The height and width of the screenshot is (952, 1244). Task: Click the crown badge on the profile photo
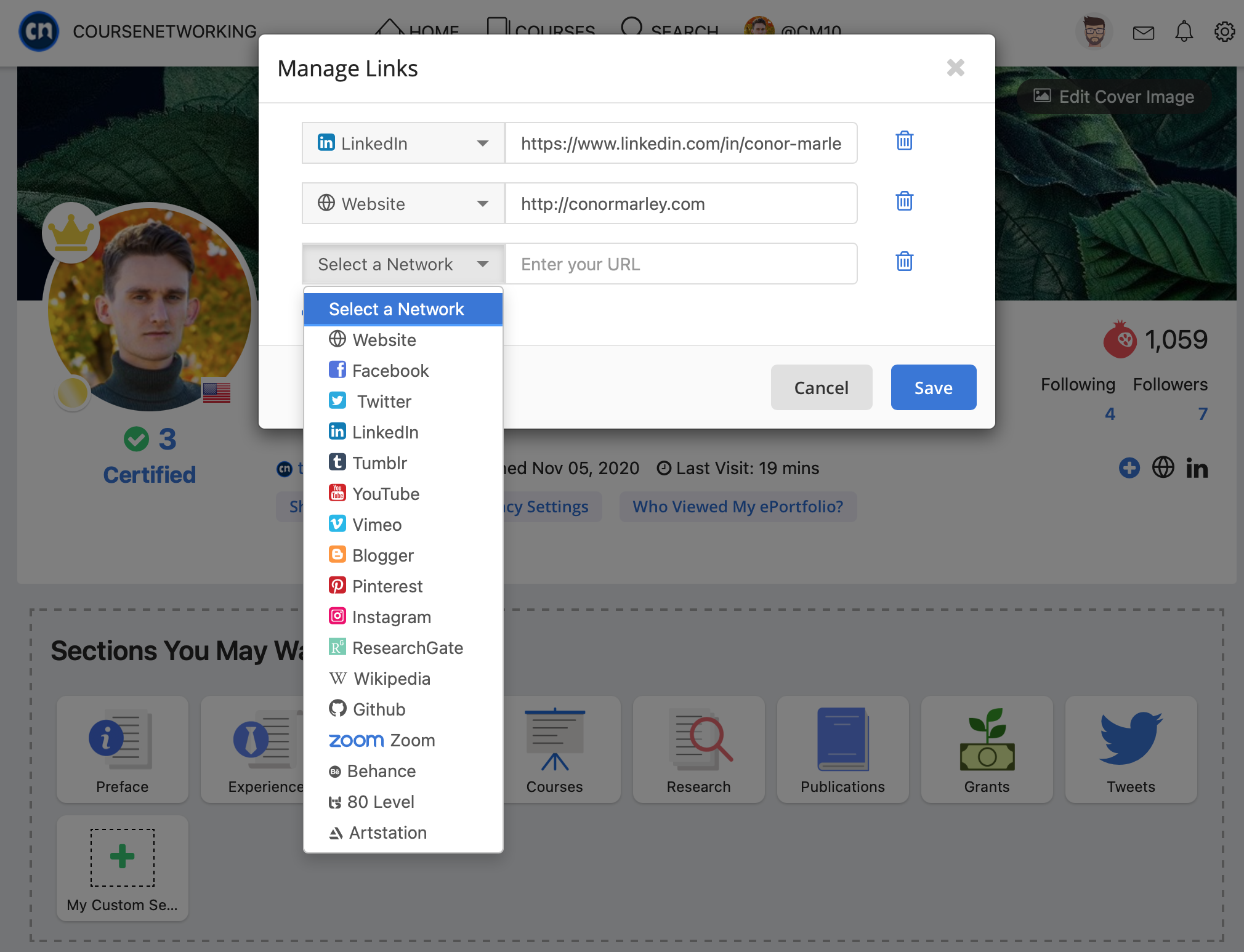point(71,233)
